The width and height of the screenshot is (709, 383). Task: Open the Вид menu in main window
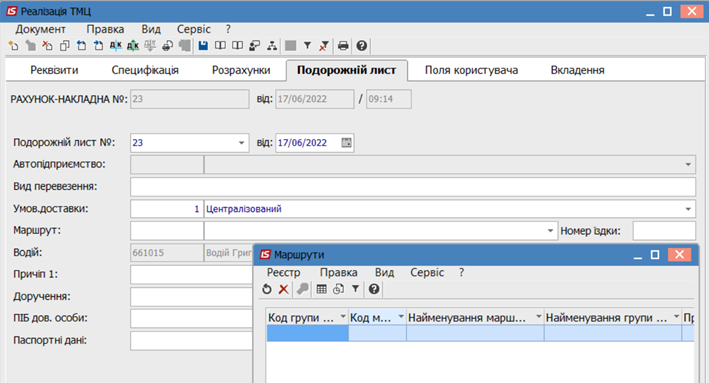click(x=151, y=29)
